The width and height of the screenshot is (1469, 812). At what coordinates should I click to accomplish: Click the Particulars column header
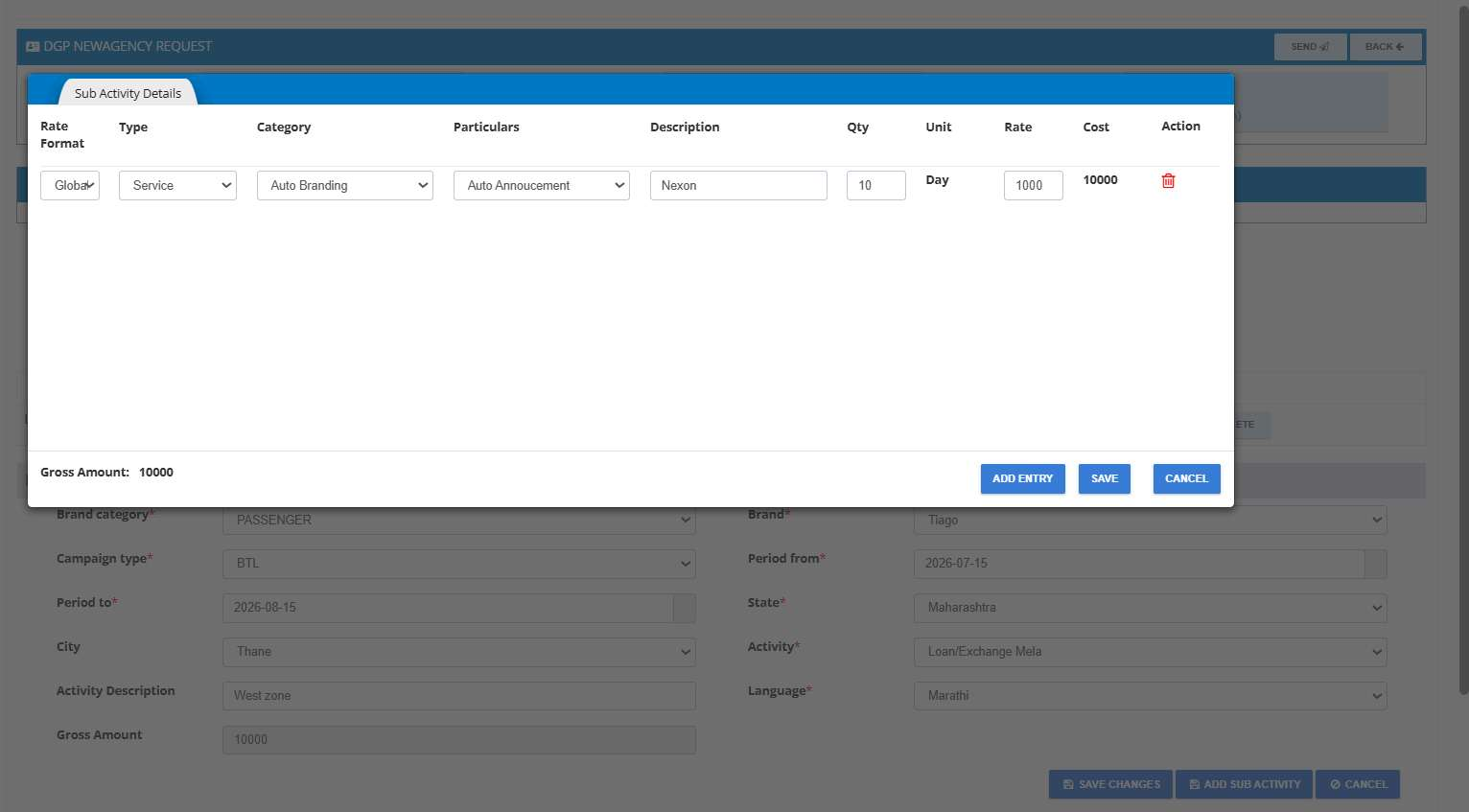coord(486,127)
